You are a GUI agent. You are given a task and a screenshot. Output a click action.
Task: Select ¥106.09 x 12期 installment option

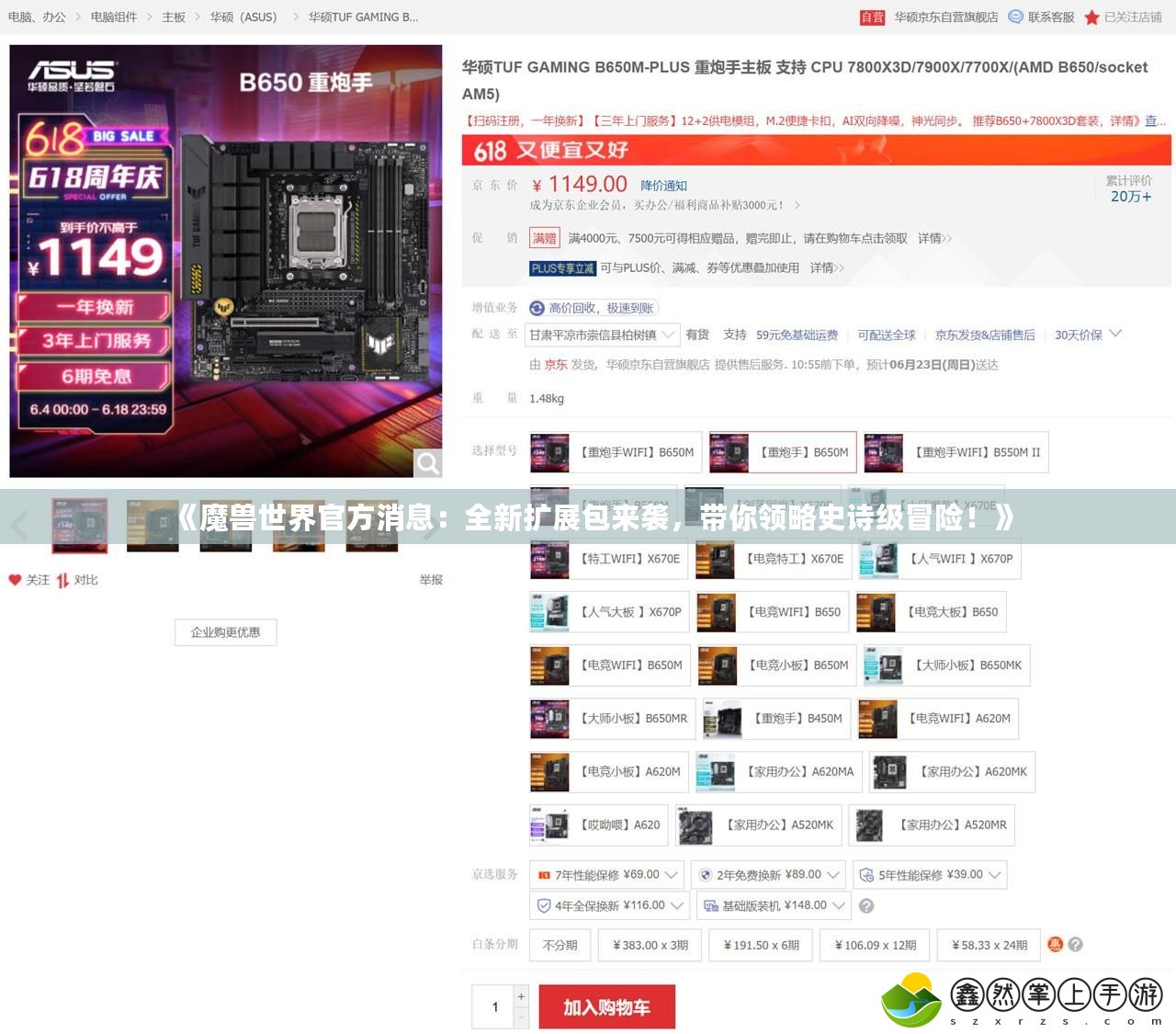coord(876,945)
